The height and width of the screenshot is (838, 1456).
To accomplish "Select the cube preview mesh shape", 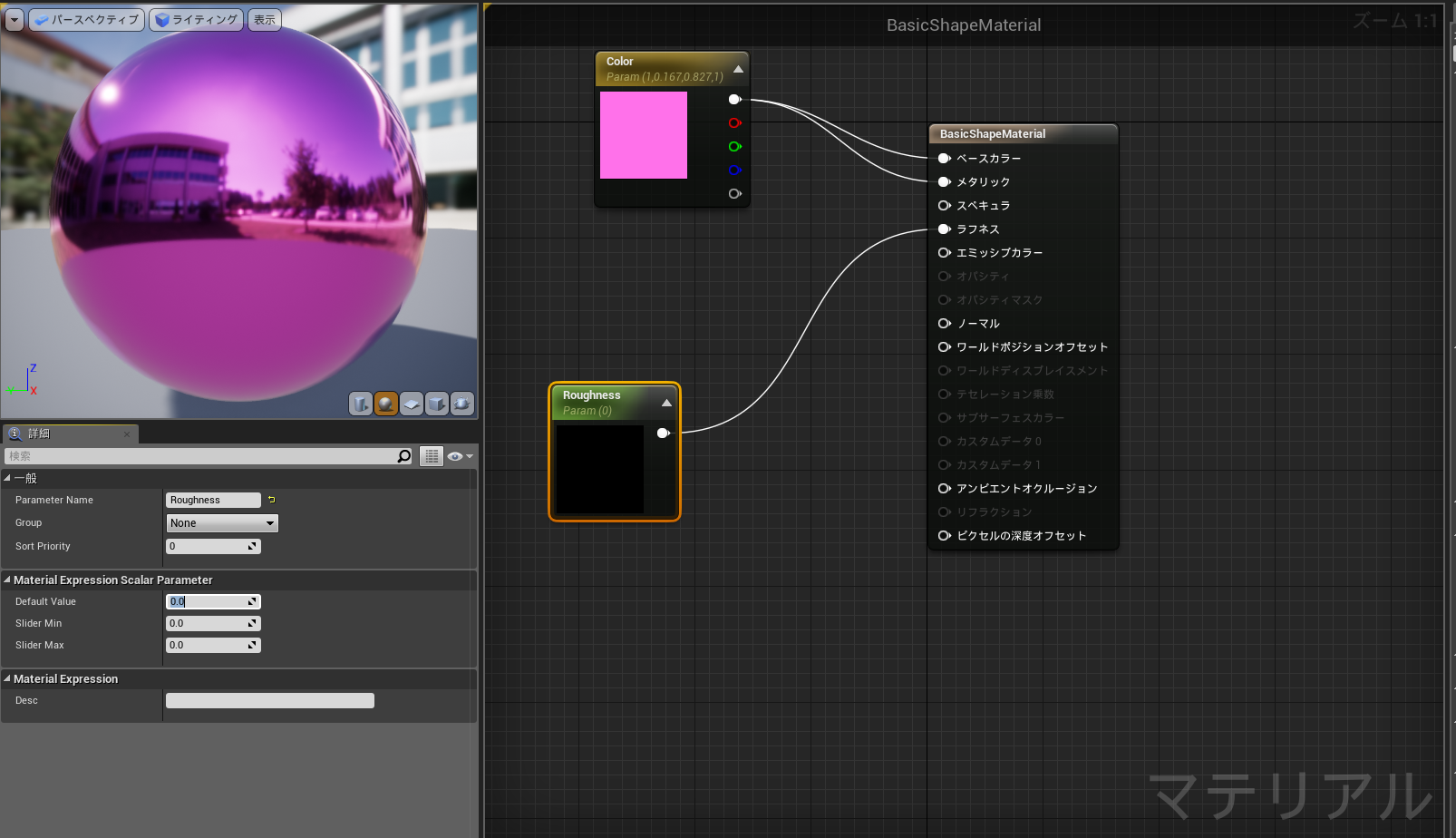I will (437, 403).
